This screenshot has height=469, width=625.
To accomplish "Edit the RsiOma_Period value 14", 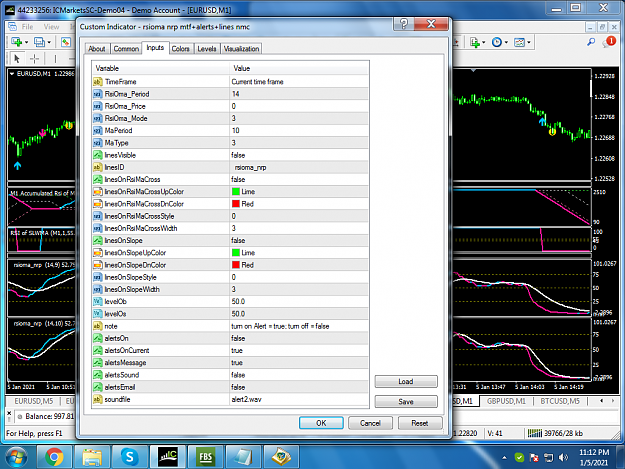I will 299,94.
